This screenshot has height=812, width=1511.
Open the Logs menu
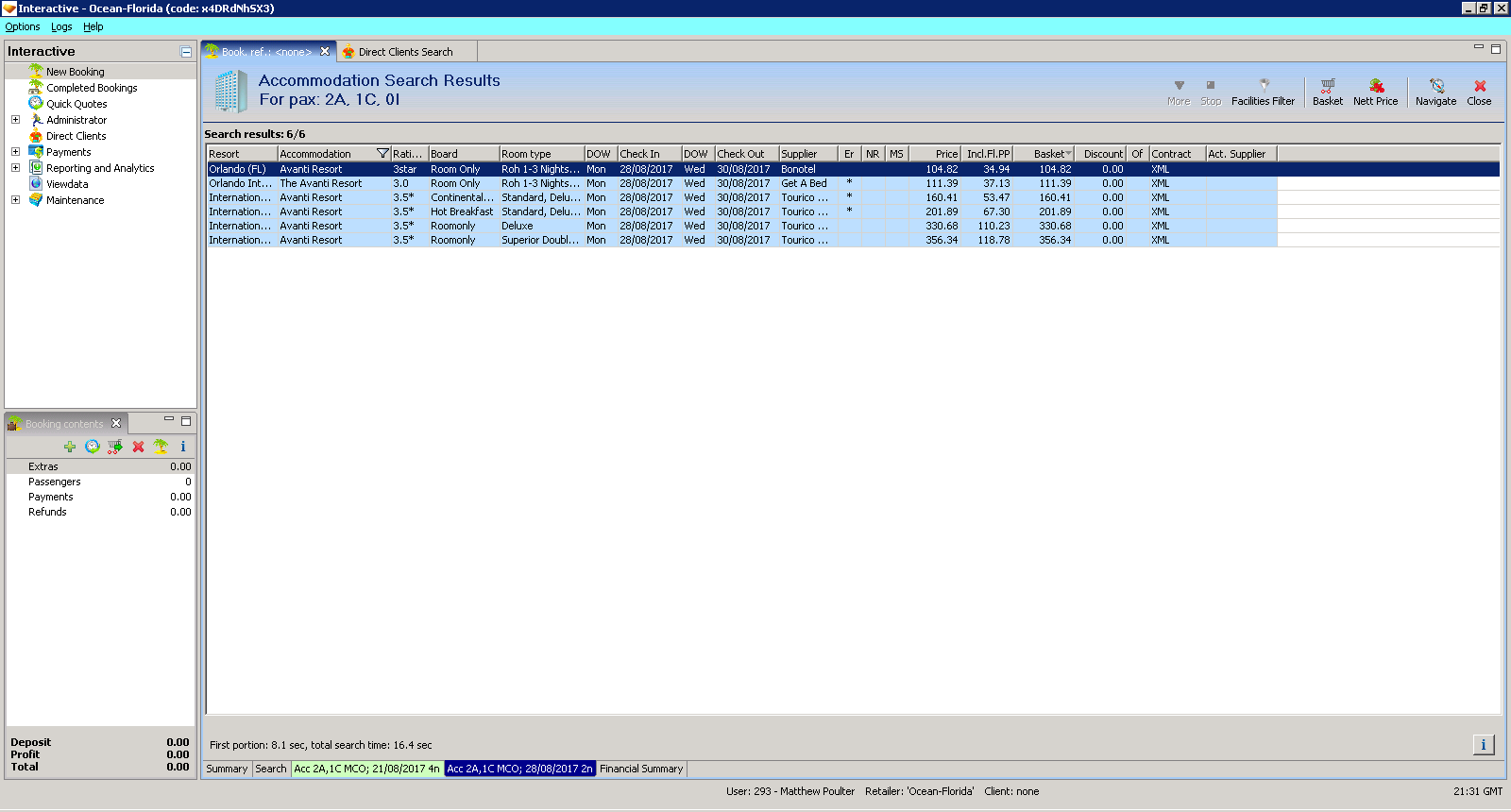(x=61, y=26)
